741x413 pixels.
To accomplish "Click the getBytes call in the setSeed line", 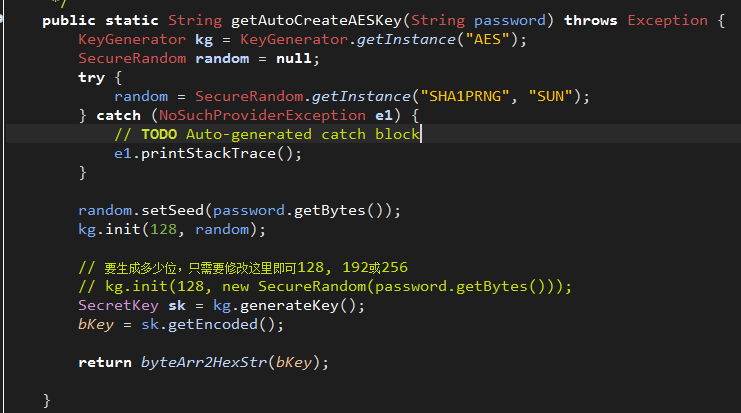I will (x=330, y=210).
